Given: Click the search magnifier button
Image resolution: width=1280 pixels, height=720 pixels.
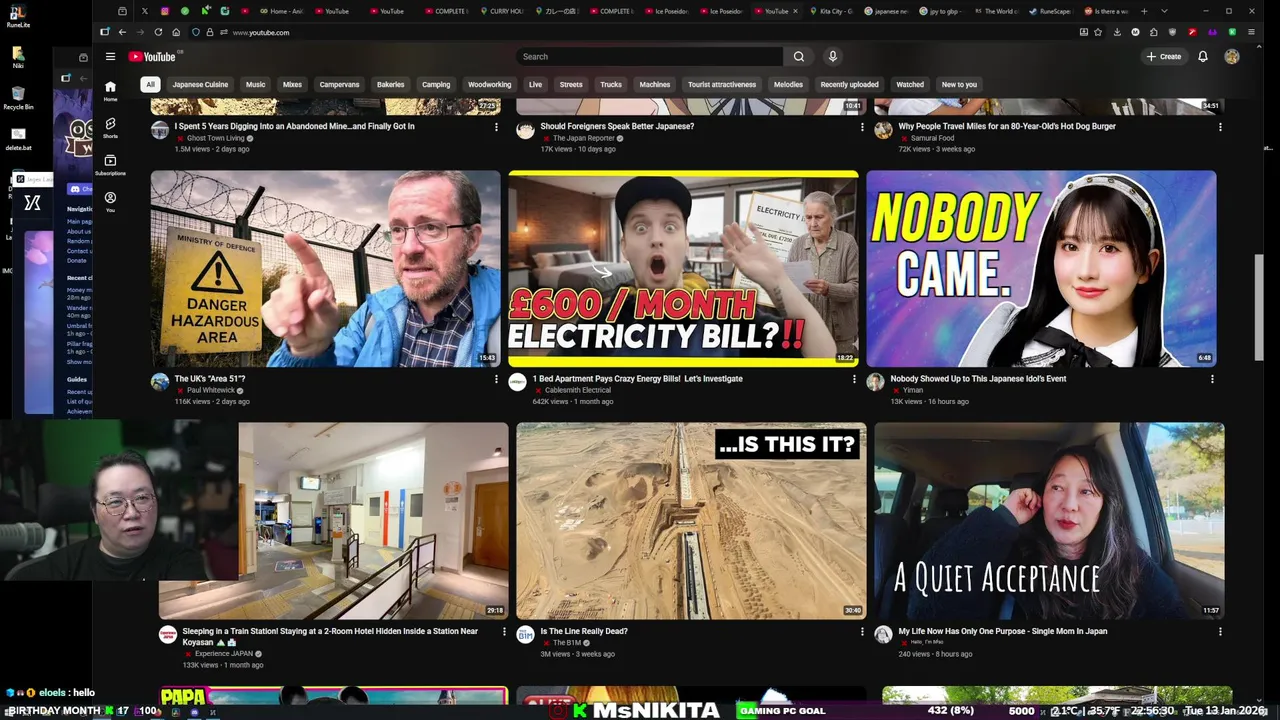Looking at the screenshot, I should 798,57.
